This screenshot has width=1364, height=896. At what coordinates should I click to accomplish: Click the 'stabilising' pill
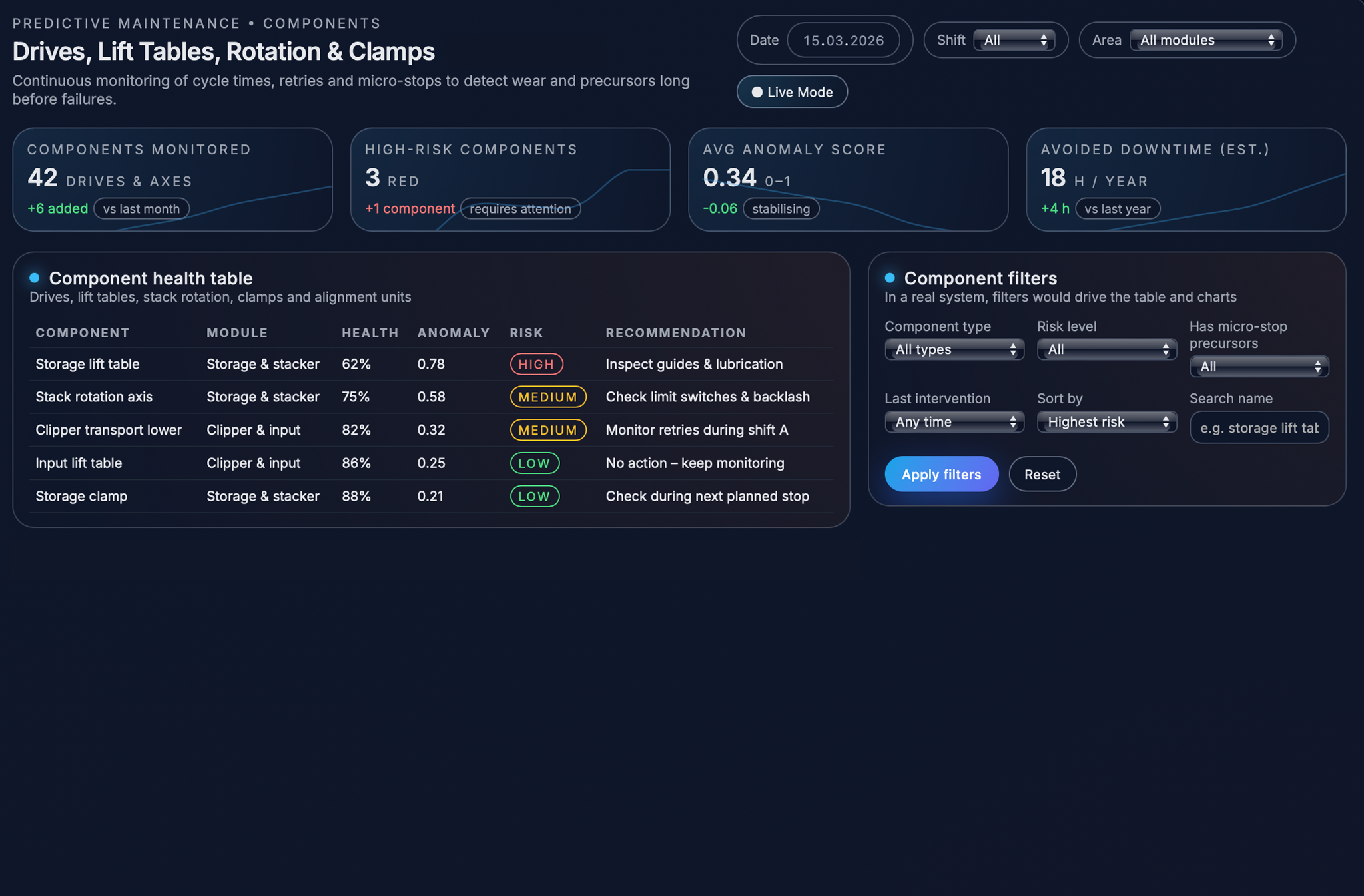(781, 209)
